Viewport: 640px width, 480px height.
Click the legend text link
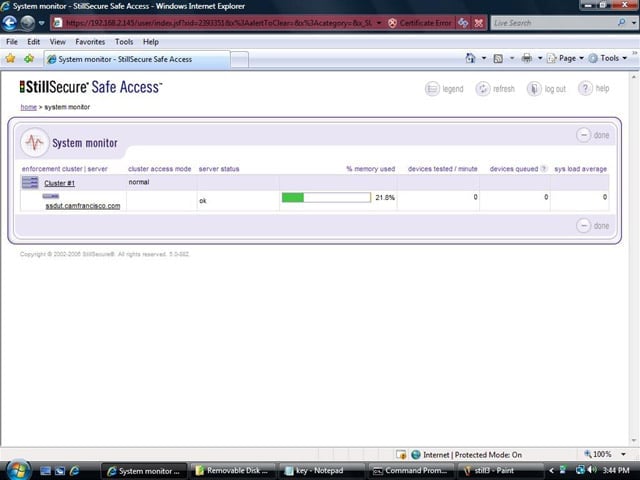point(453,89)
